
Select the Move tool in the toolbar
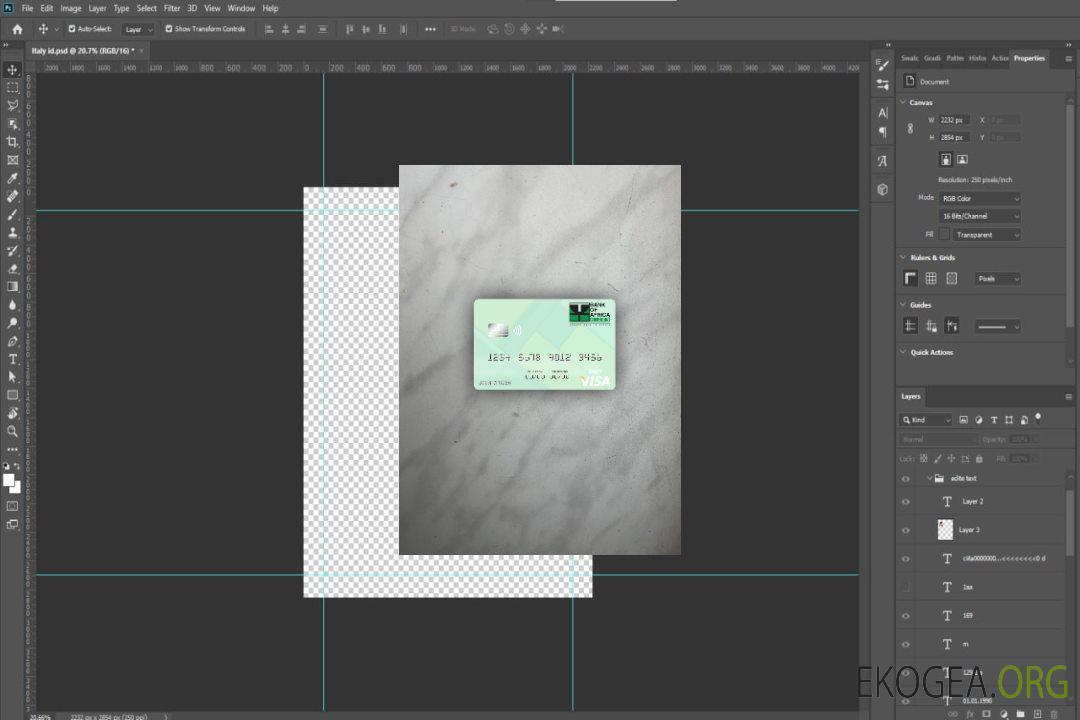pos(12,69)
